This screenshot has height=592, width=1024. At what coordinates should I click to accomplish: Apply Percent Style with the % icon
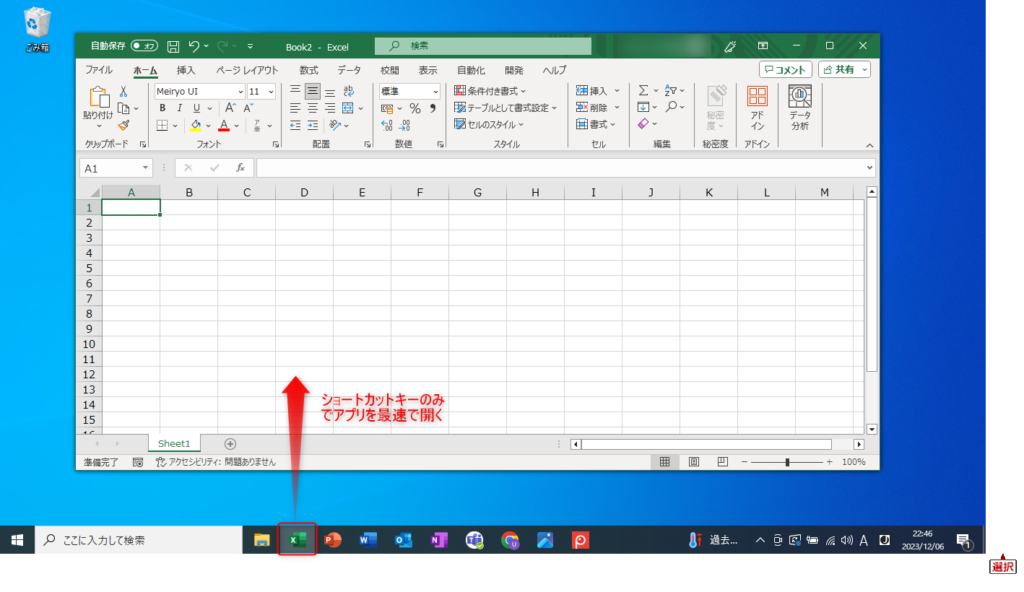point(415,108)
